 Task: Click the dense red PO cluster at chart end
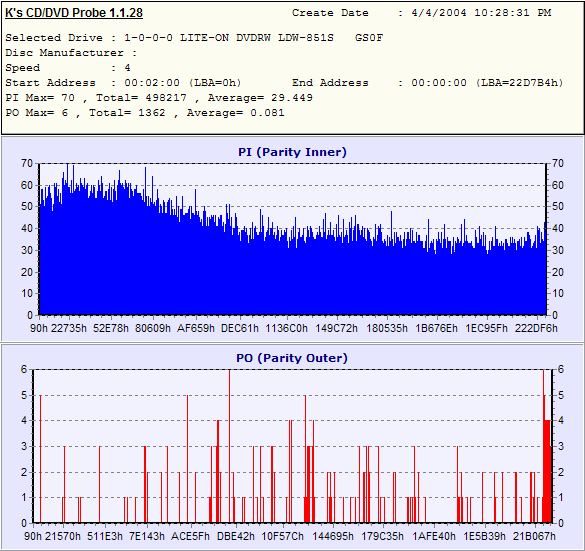pos(547,470)
